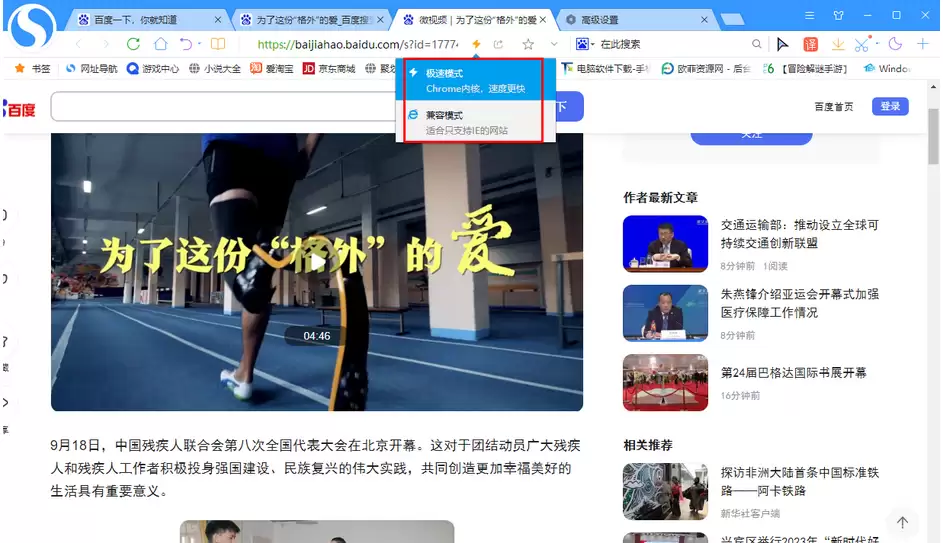
Task: Open the 网址导航 bookmark
Action: pos(91,69)
